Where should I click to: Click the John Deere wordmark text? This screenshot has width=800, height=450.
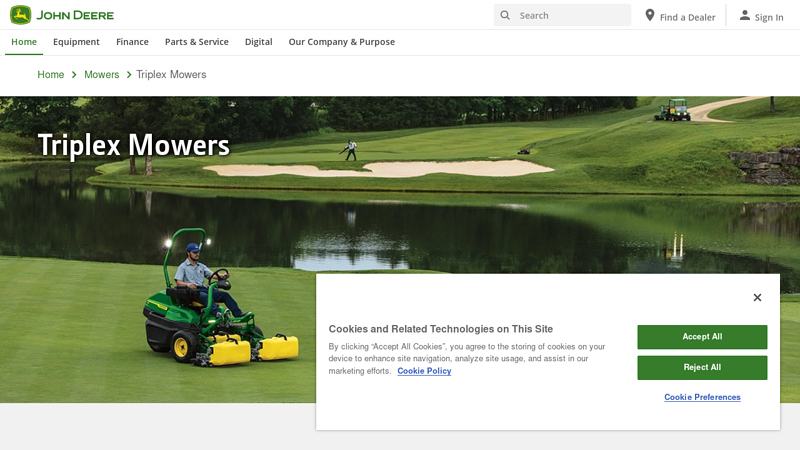[75, 15]
